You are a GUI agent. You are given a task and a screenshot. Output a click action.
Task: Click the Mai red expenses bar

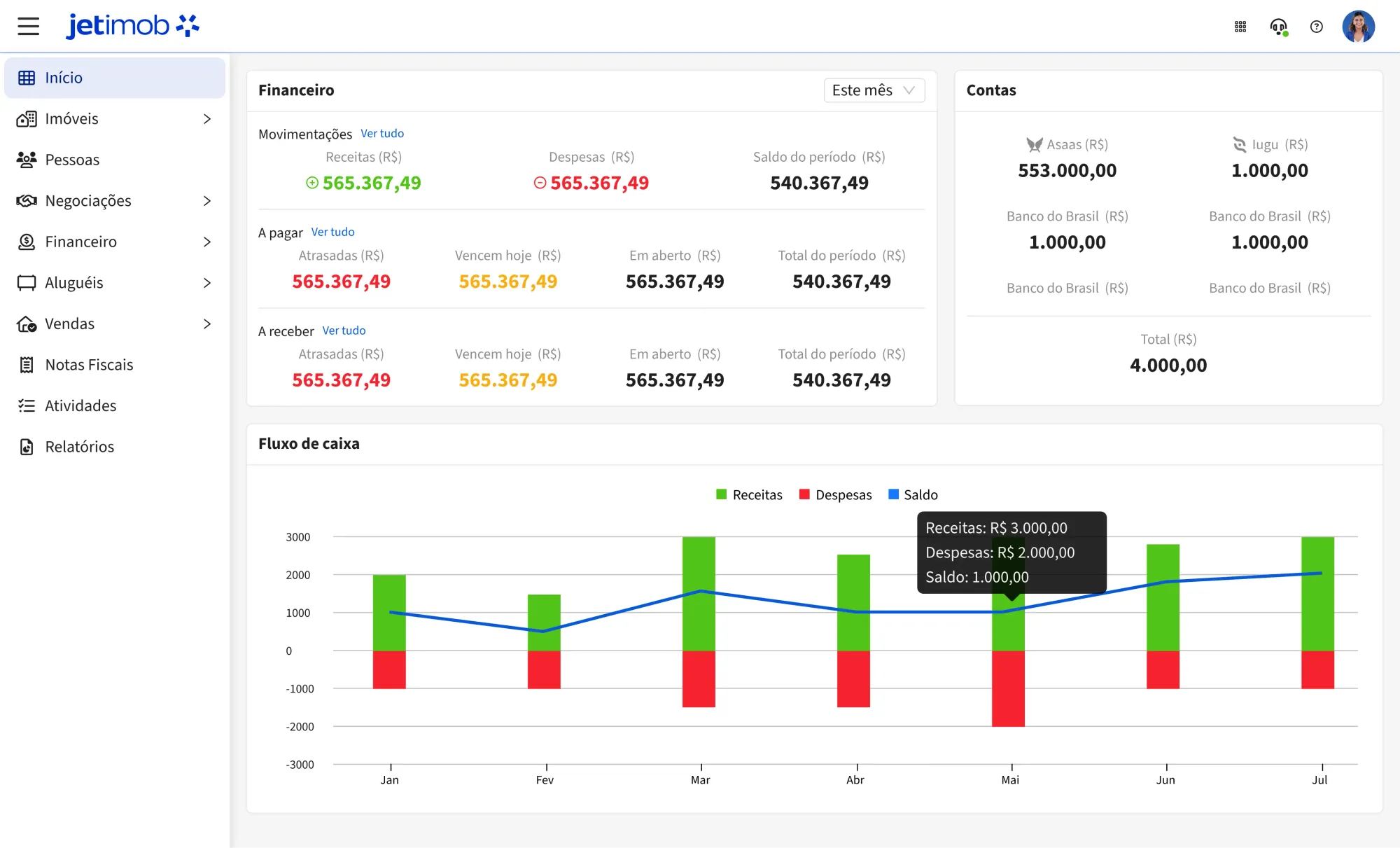(1008, 688)
